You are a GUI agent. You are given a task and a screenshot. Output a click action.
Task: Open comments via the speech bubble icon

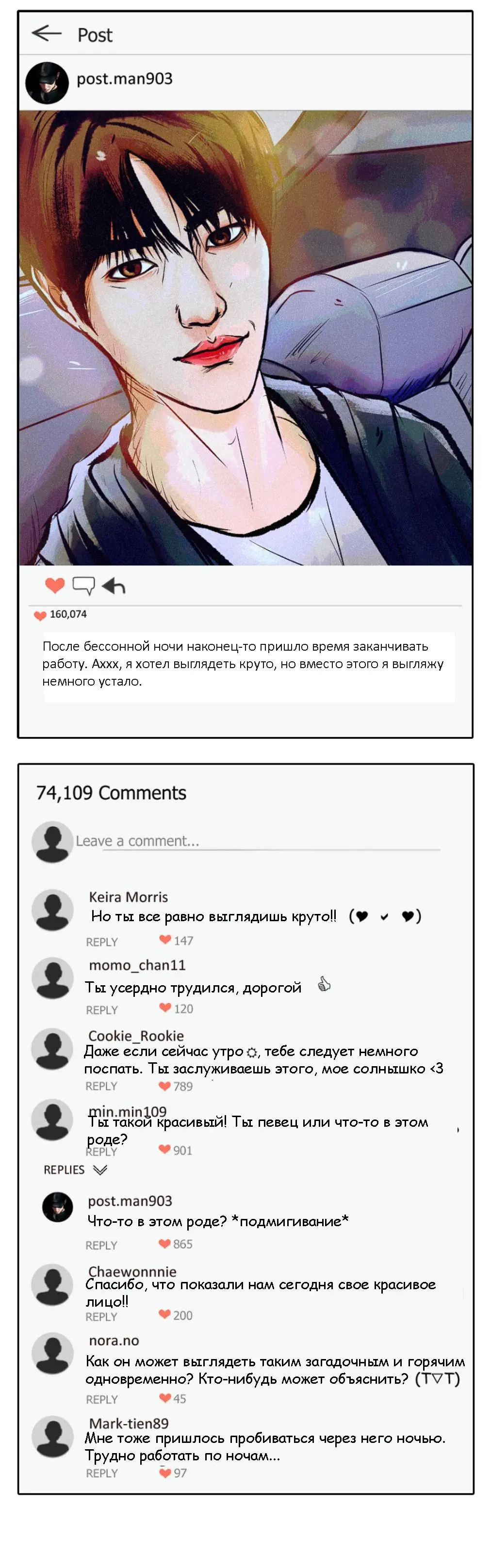pyautogui.click(x=83, y=586)
